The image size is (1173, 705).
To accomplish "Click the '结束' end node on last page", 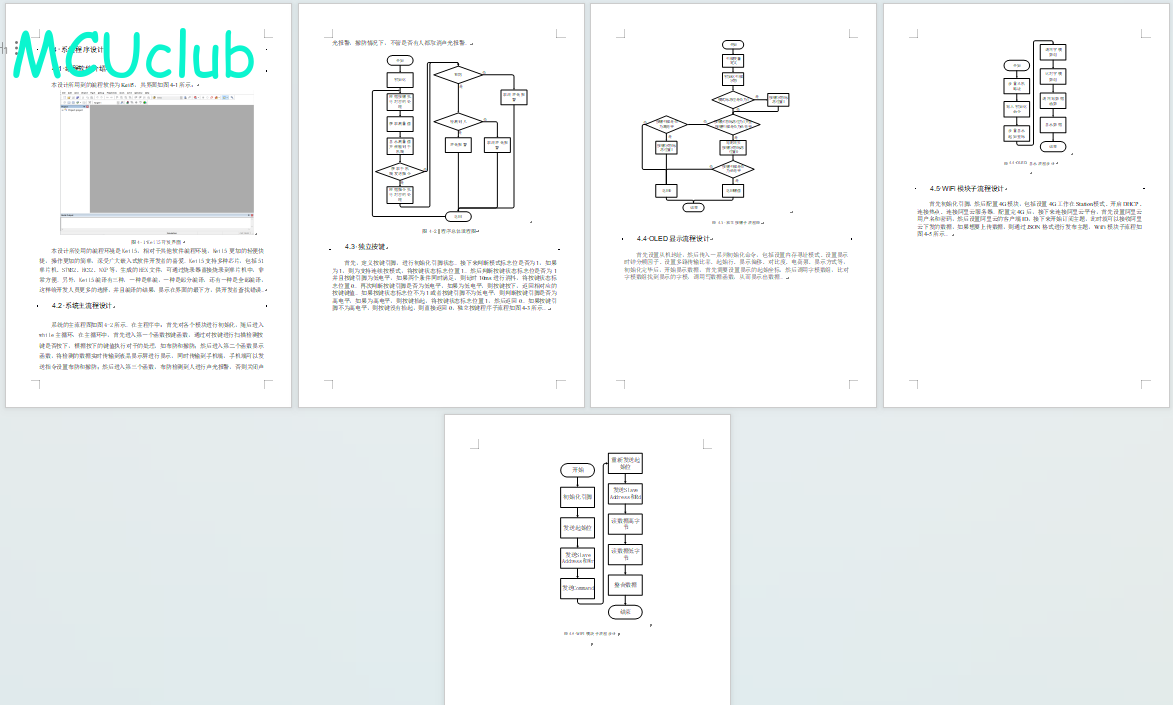I will pos(625,611).
